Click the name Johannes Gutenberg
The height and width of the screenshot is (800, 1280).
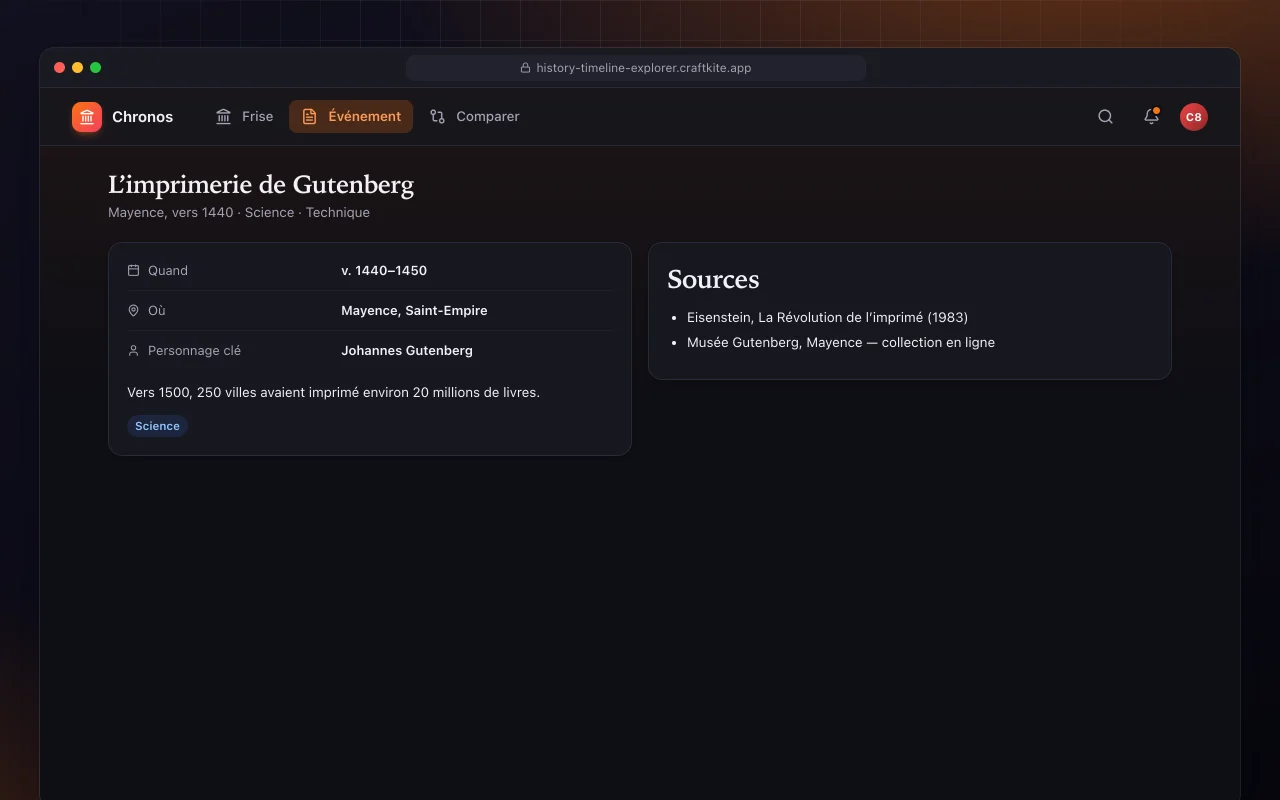[407, 351]
